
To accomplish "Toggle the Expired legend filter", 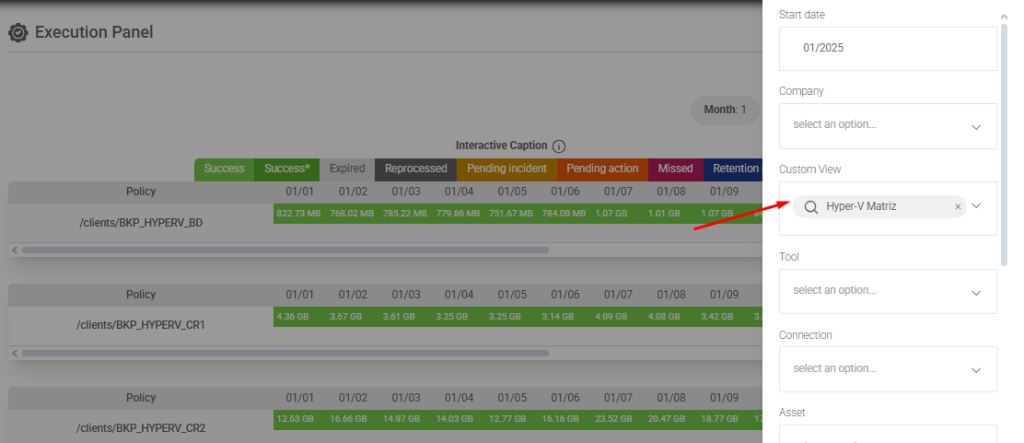I will click(x=347, y=169).
